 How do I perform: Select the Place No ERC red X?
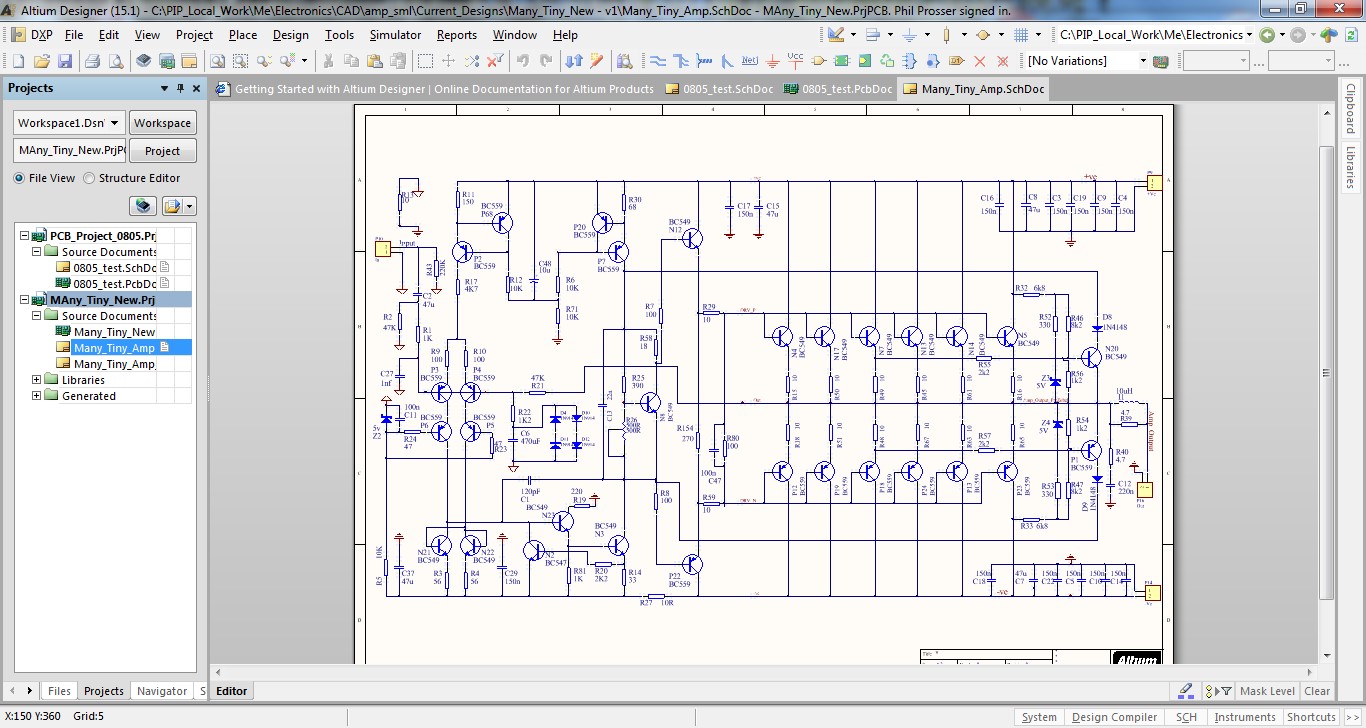[x=980, y=61]
